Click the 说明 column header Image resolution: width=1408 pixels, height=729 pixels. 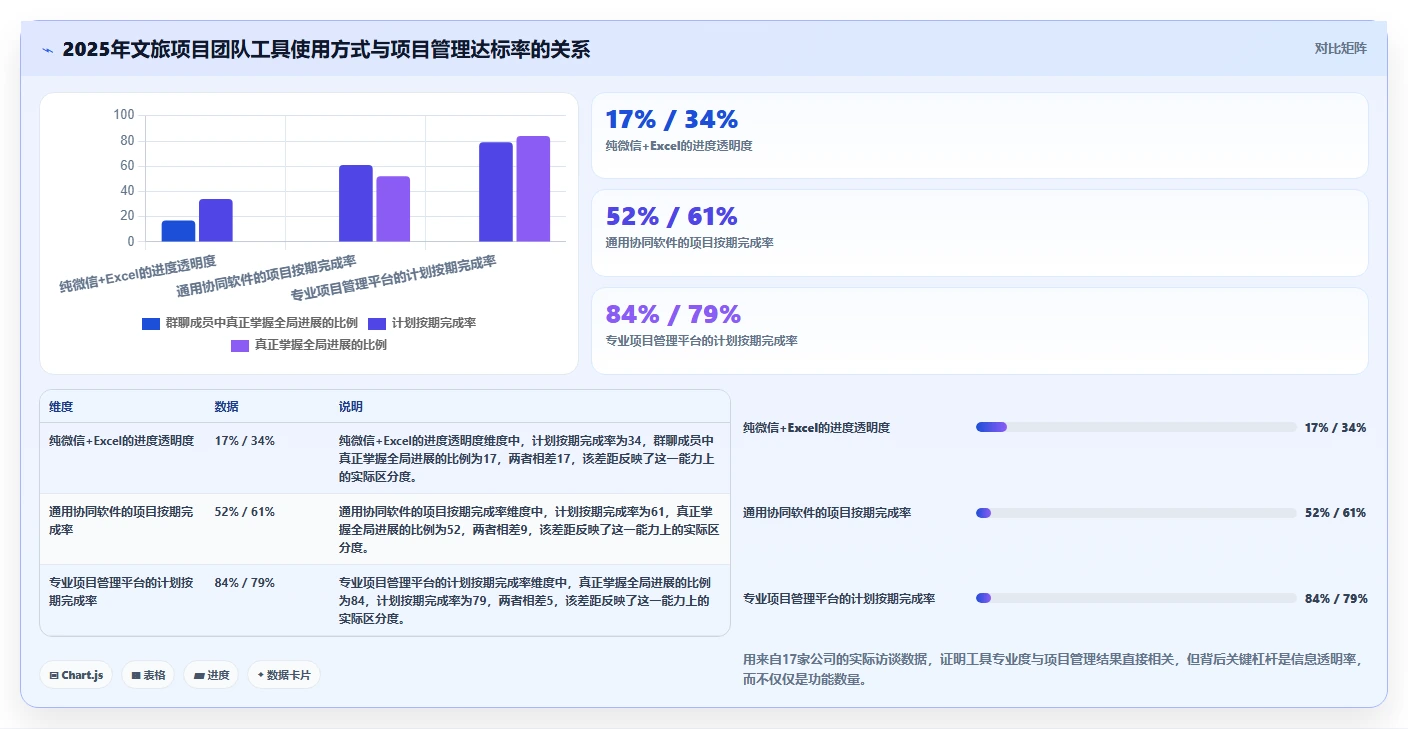click(x=351, y=407)
